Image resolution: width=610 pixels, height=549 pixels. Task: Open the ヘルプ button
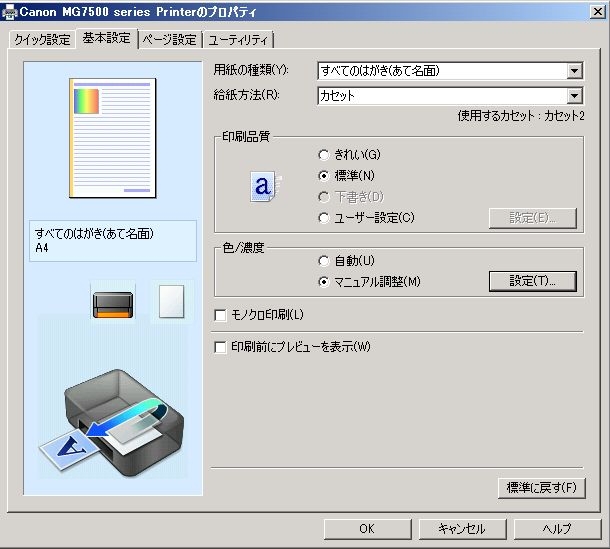pyautogui.click(x=557, y=529)
